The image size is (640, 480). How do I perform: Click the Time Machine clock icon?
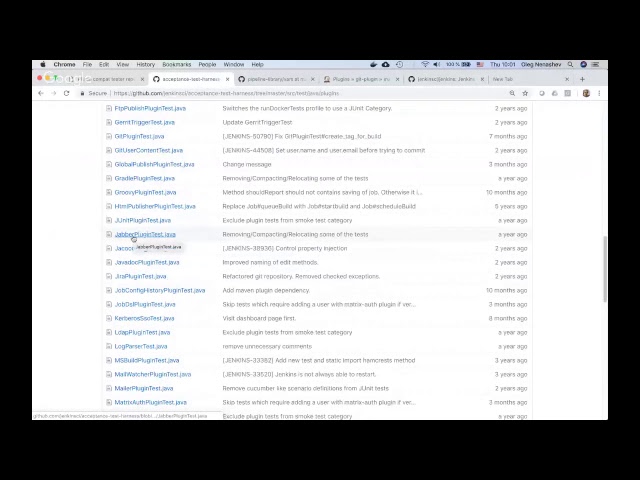pos(400,64)
